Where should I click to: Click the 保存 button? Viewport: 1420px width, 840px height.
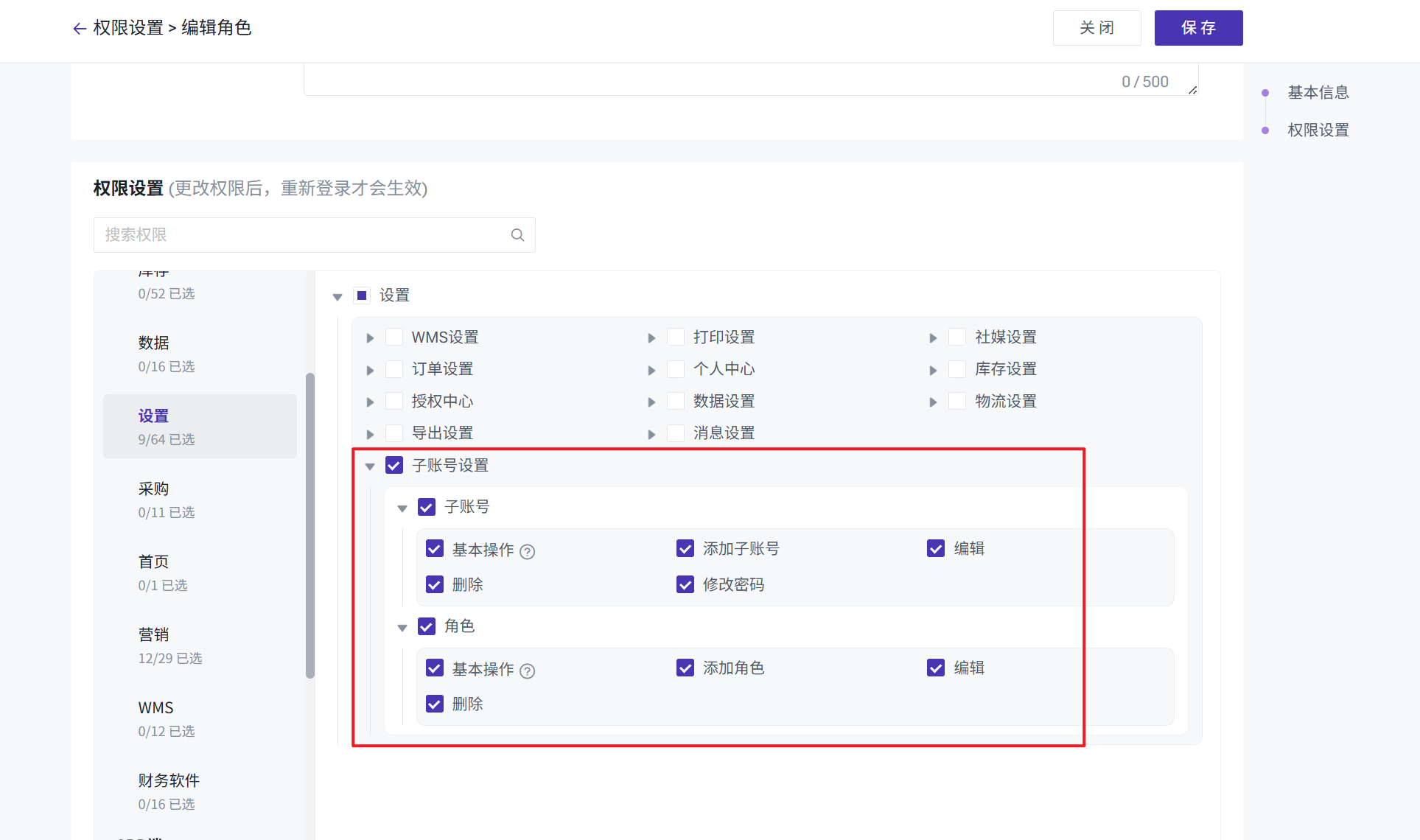1198,28
